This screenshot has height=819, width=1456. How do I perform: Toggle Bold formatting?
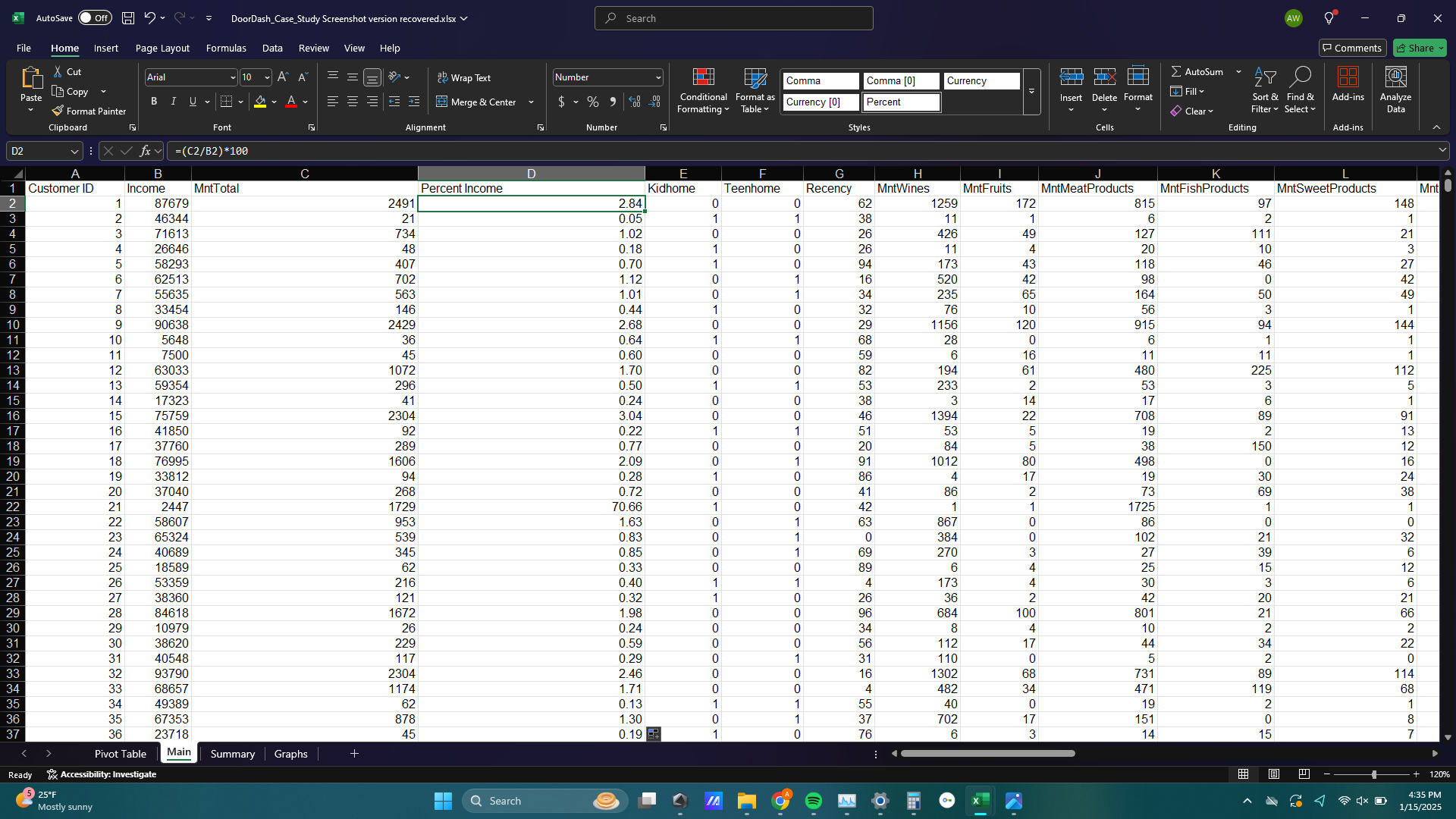click(x=154, y=102)
